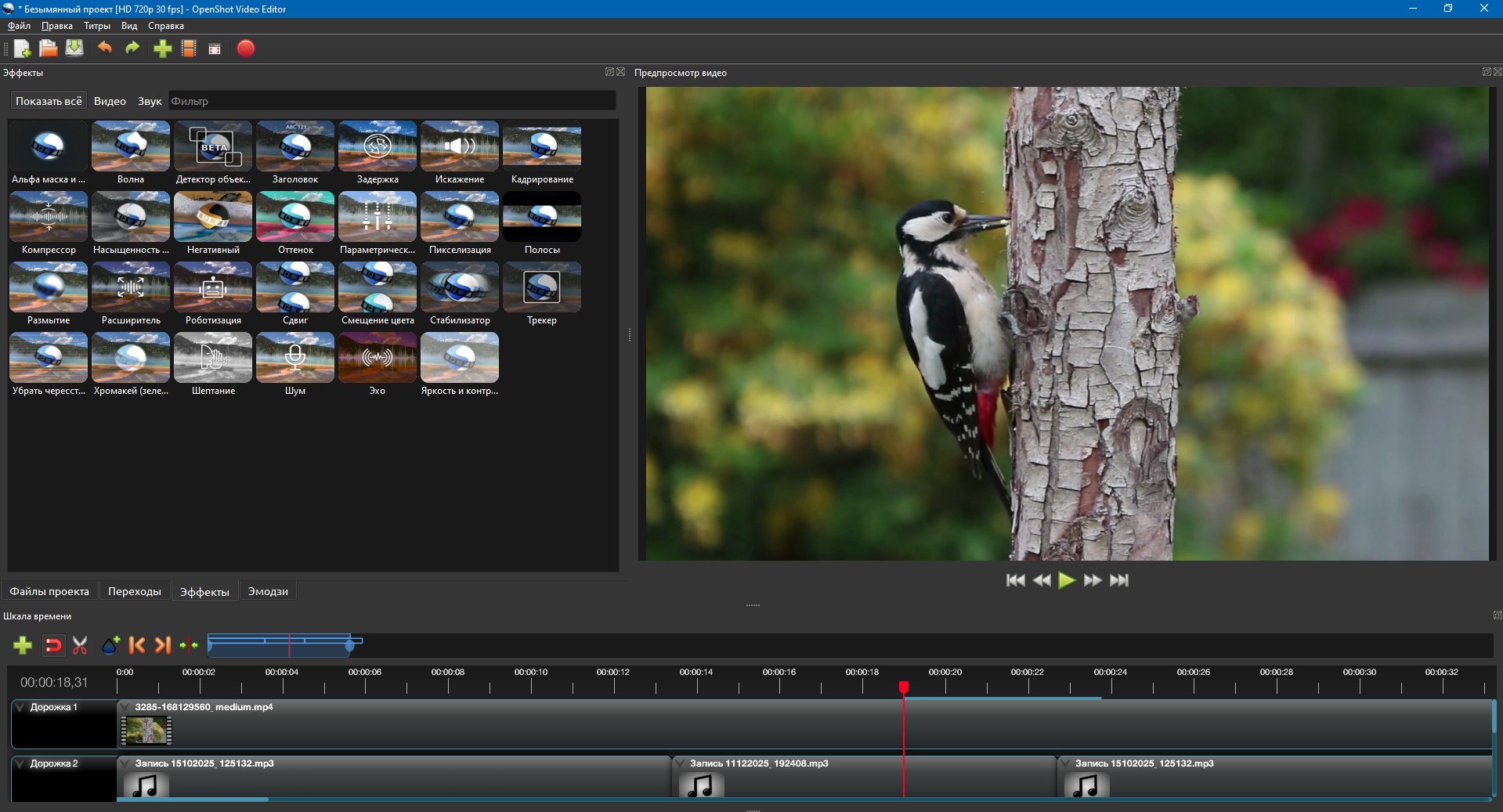Click the Add Marker icon in timeline toolbar
The width and height of the screenshot is (1503, 812).
tap(110, 645)
